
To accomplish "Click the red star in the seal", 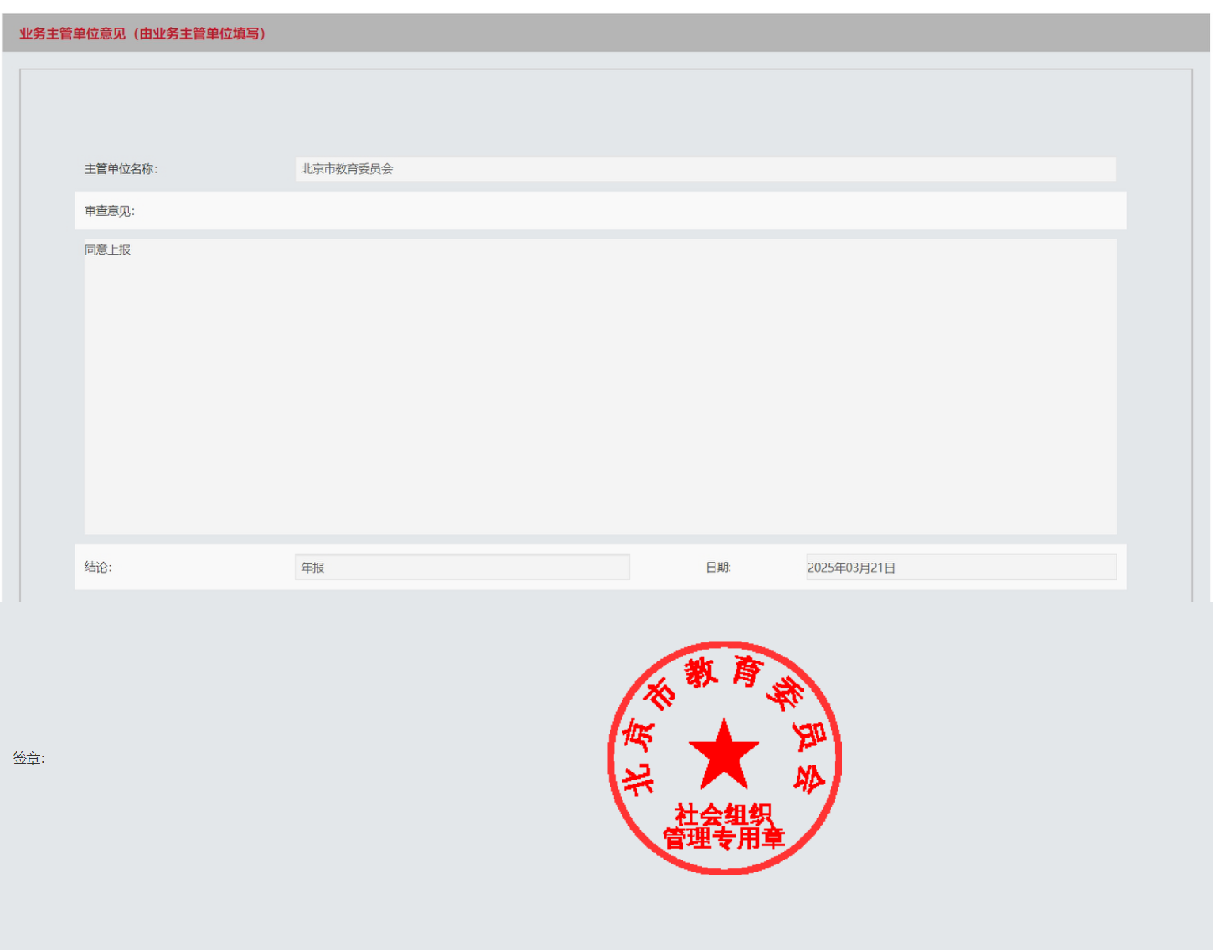I will coord(724,753).
